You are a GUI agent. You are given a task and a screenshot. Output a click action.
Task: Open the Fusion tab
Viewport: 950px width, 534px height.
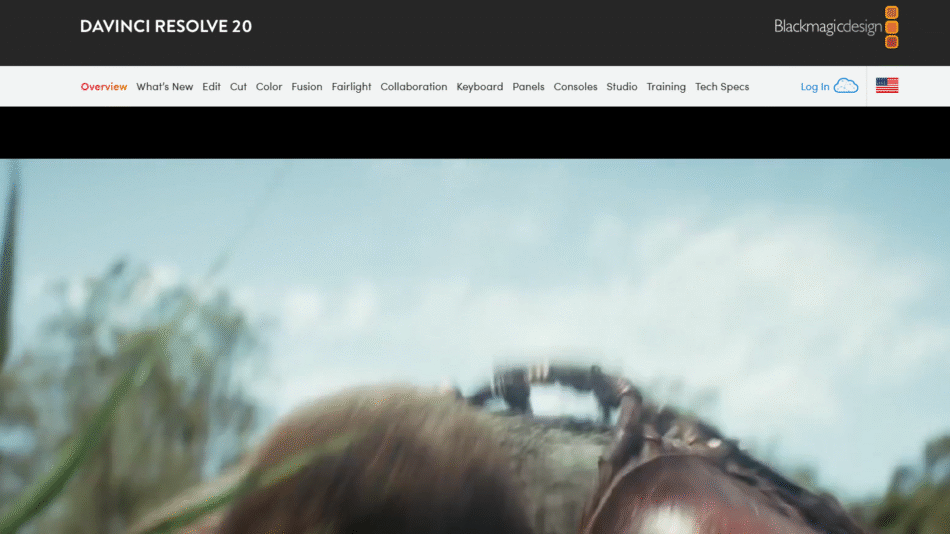click(307, 87)
